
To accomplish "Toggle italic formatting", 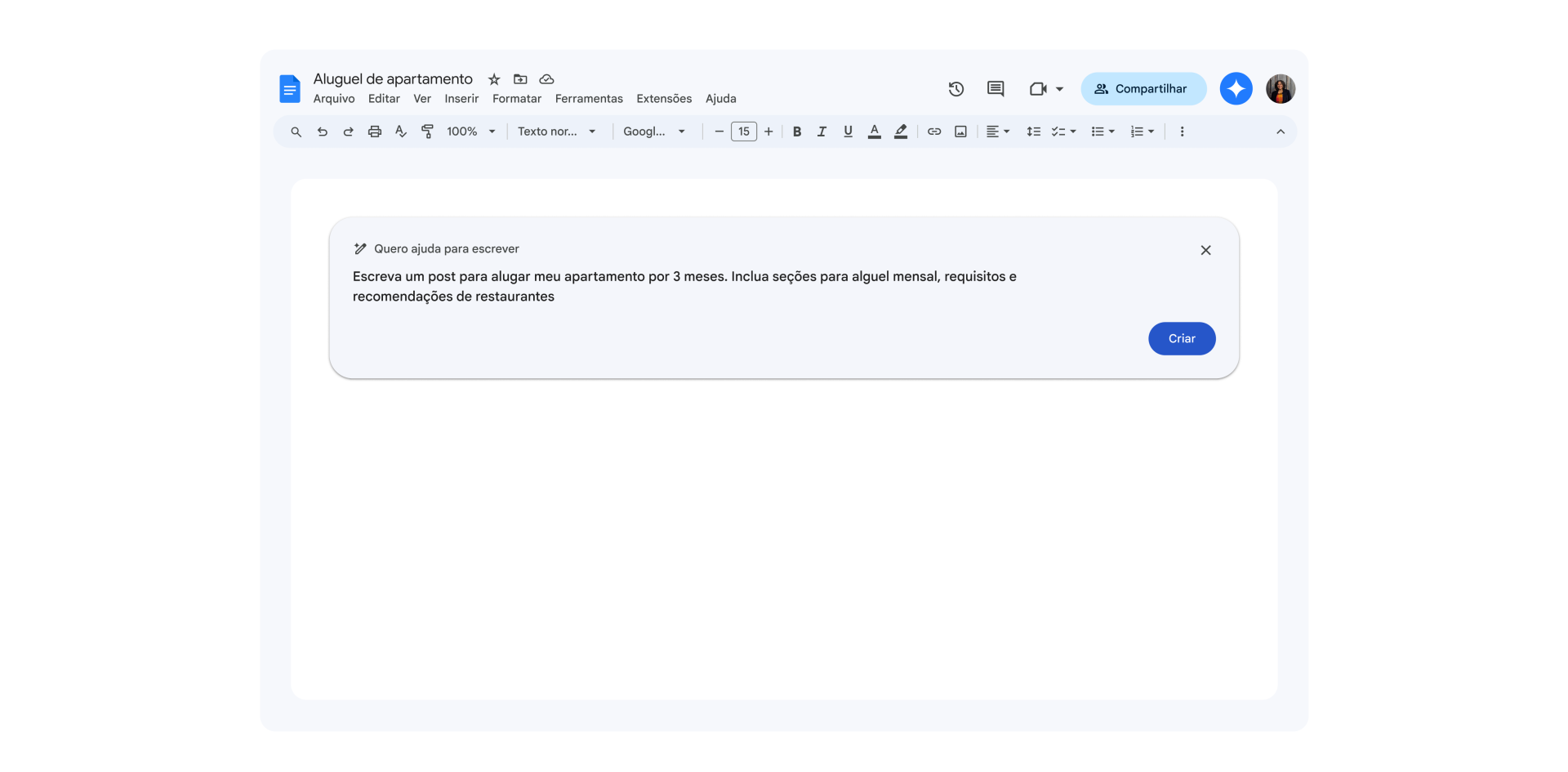I will (822, 132).
